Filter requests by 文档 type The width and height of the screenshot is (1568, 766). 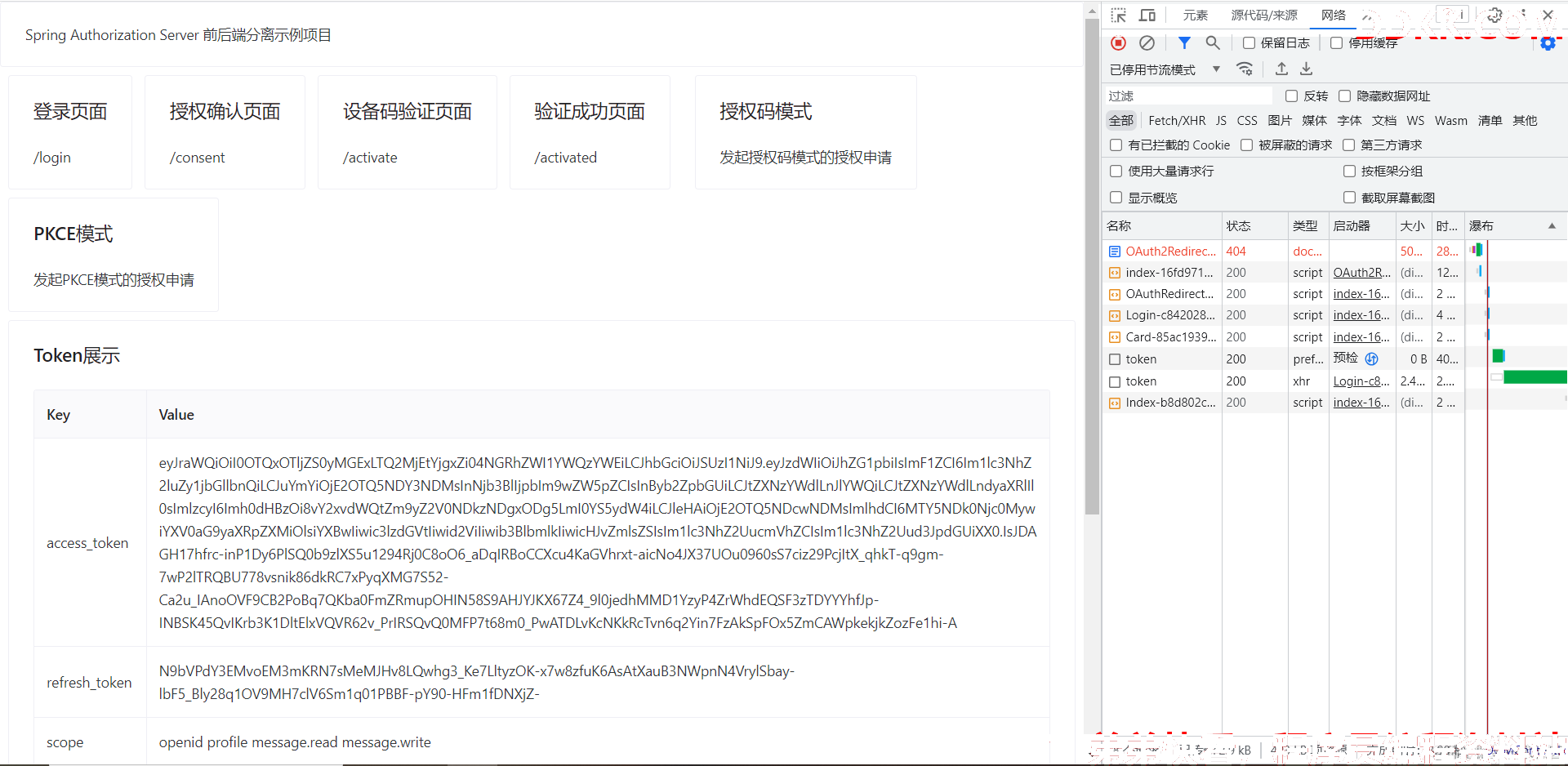[1384, 121]
